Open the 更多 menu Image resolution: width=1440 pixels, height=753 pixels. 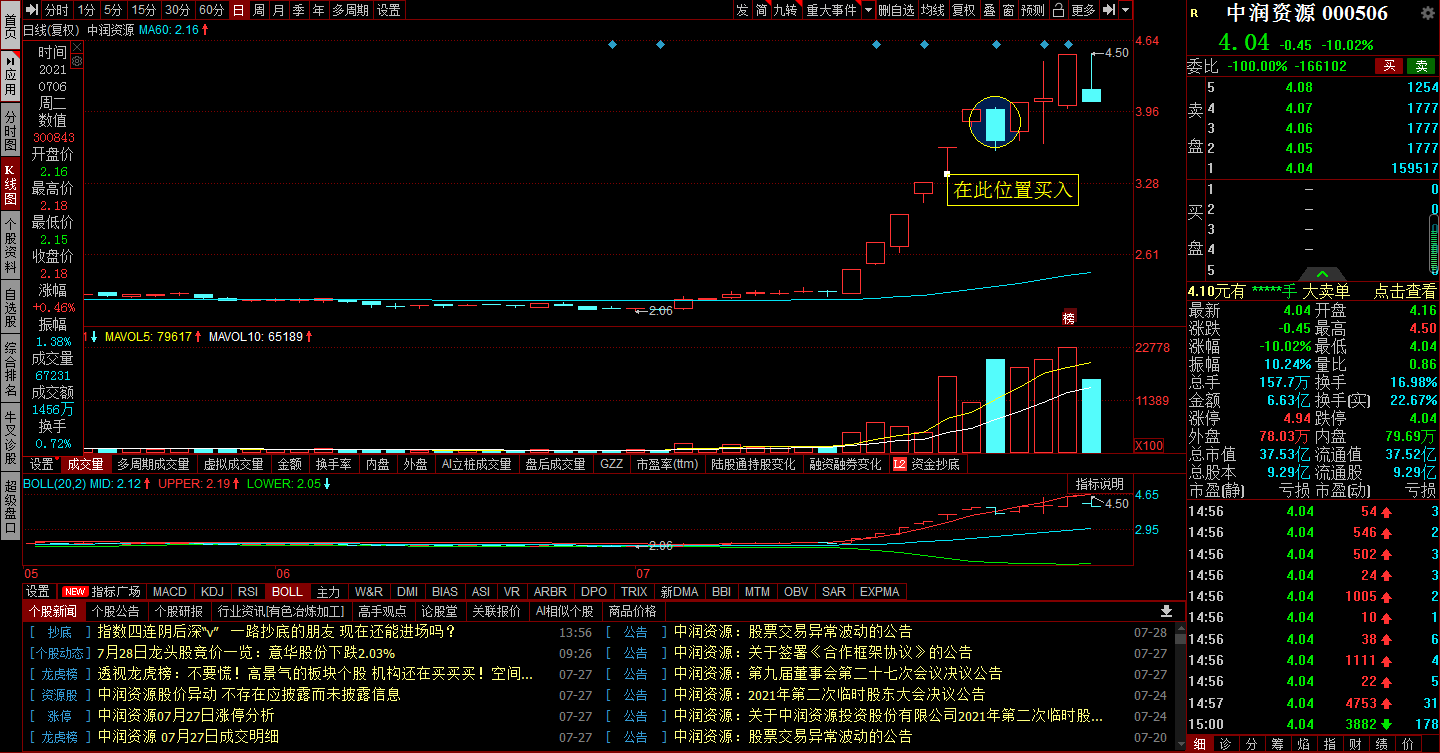click(1083, 10)
